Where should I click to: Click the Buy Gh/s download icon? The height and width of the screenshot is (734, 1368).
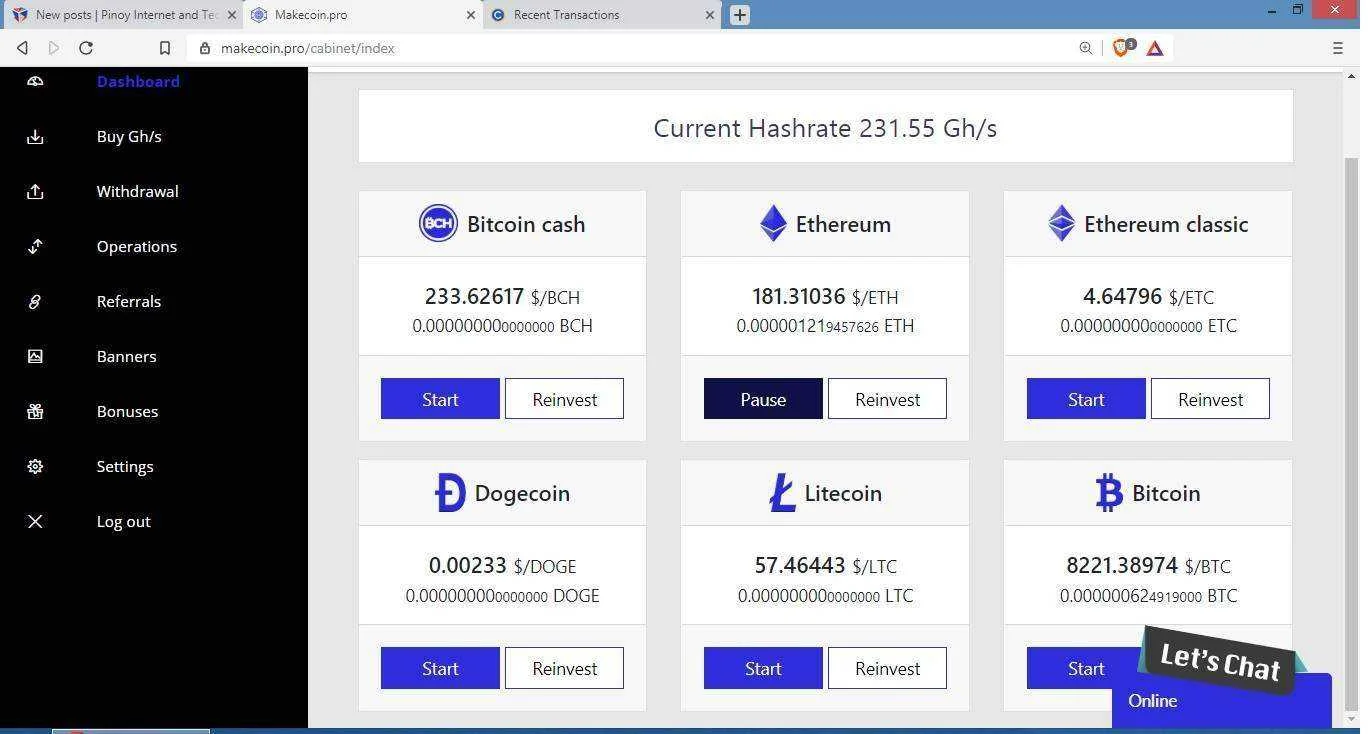(35, 137)
